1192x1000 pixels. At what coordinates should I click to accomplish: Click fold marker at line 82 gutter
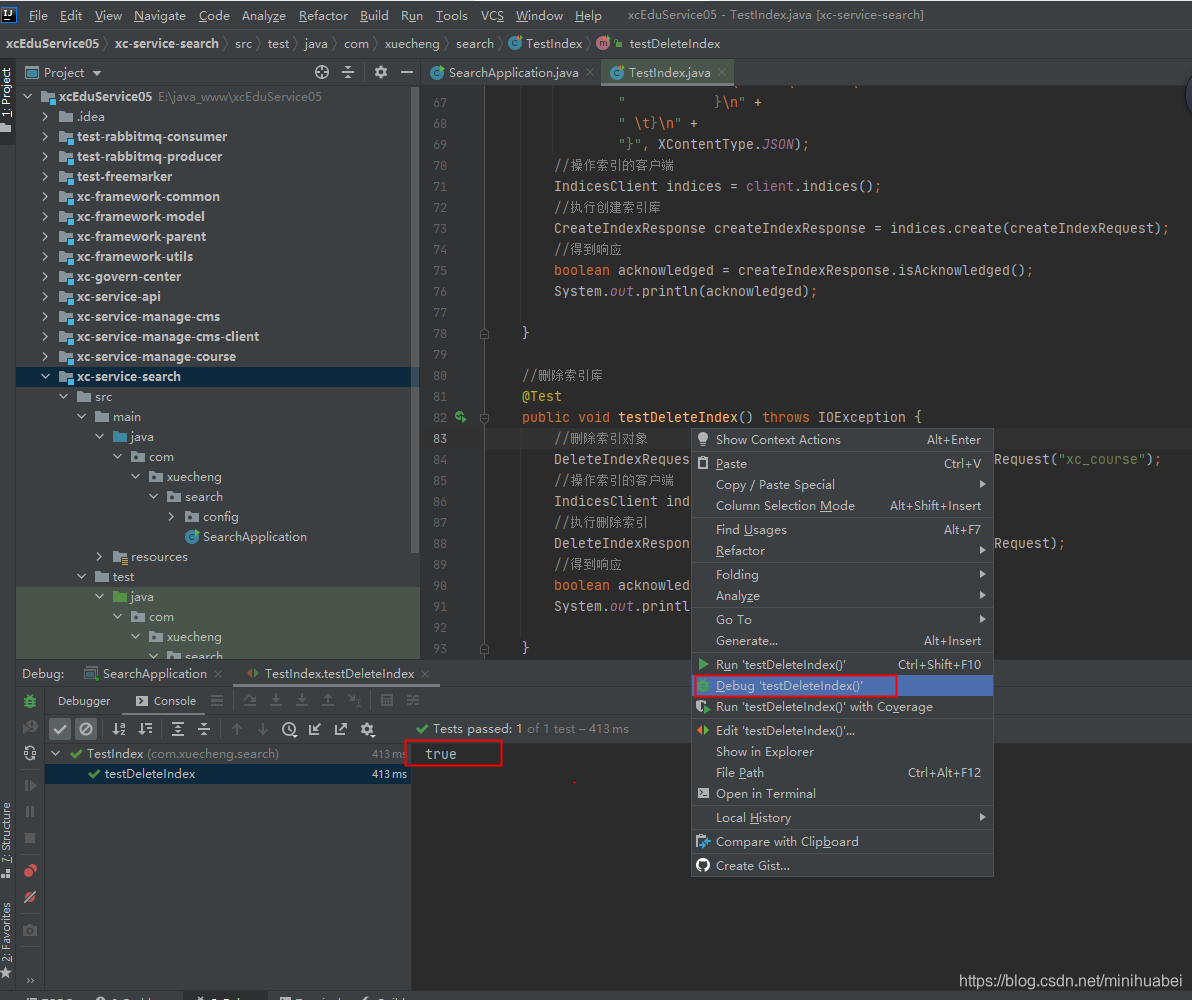point(484,417)
